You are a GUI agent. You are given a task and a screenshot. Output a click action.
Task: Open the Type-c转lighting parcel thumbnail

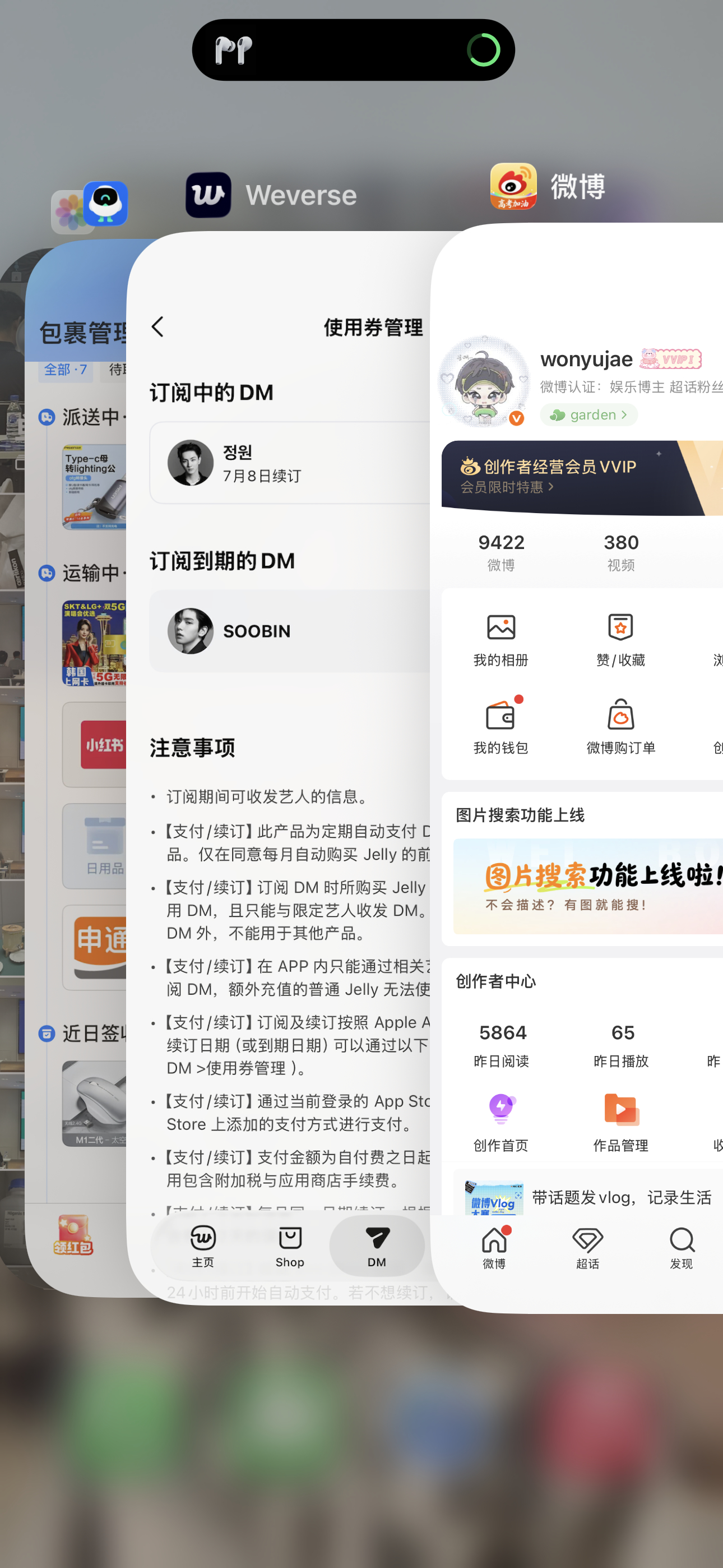coord(94,487)
